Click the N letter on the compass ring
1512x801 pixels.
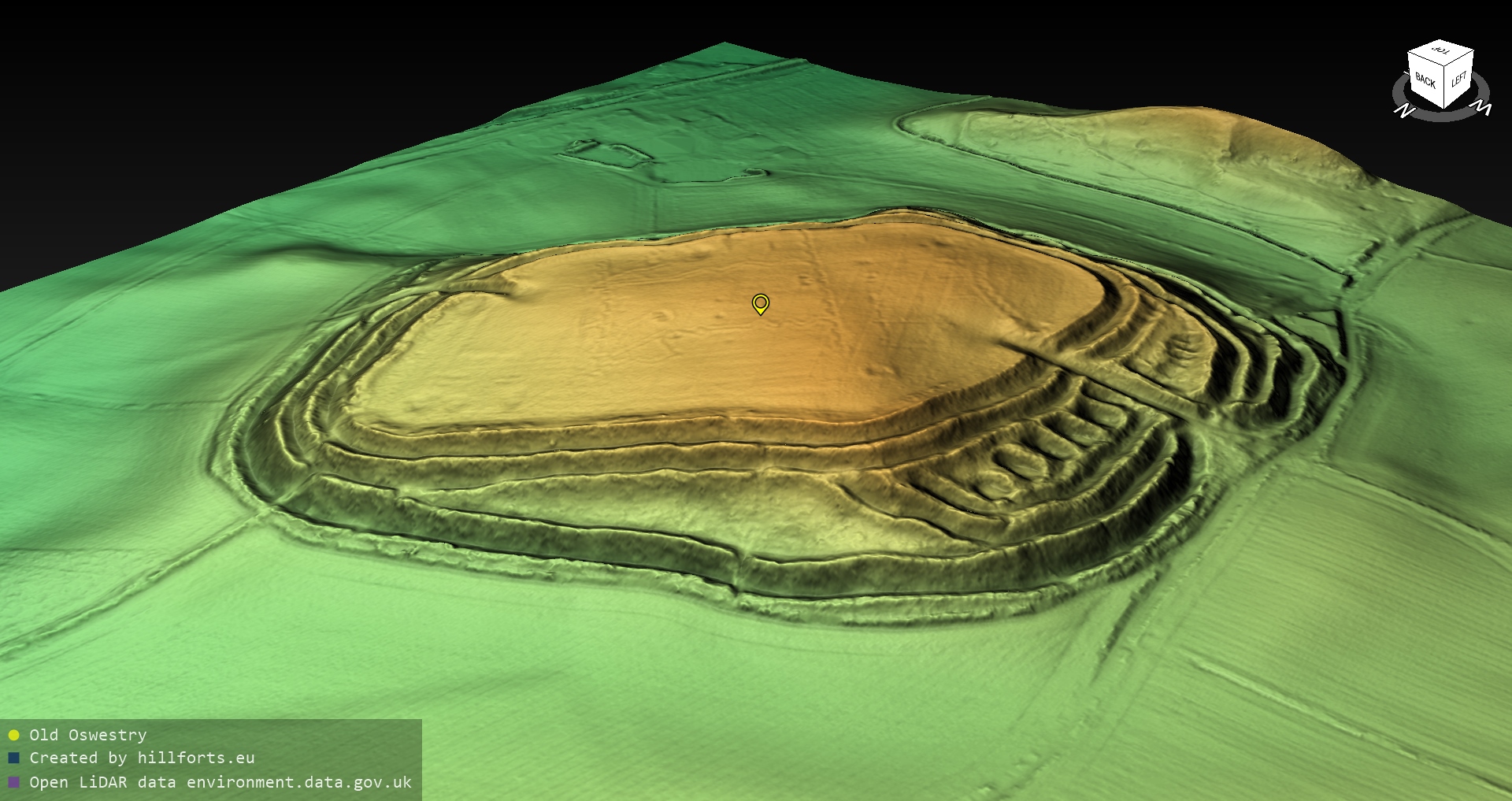point(1403,111)
